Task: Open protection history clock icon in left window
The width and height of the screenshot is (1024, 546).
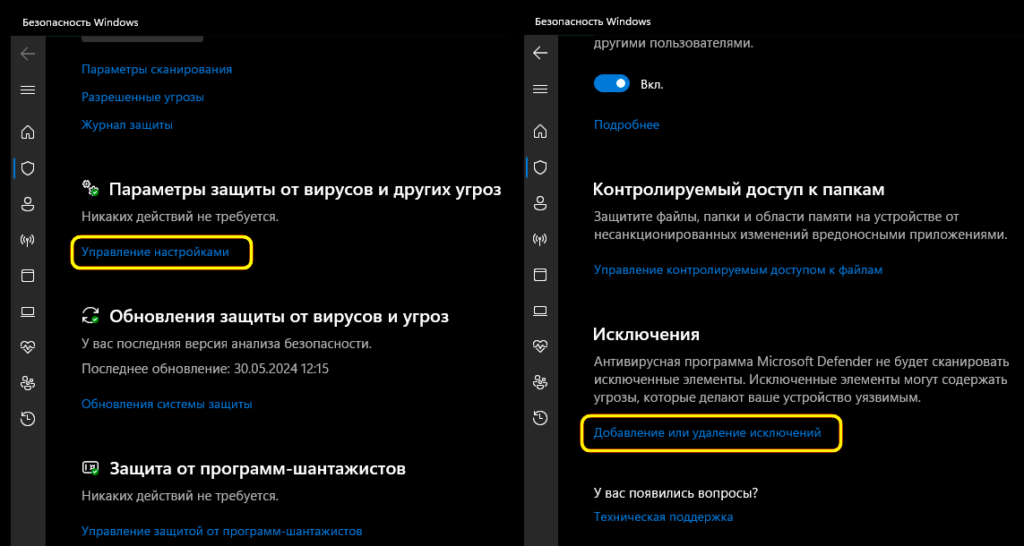Action: tap(27, 419)
